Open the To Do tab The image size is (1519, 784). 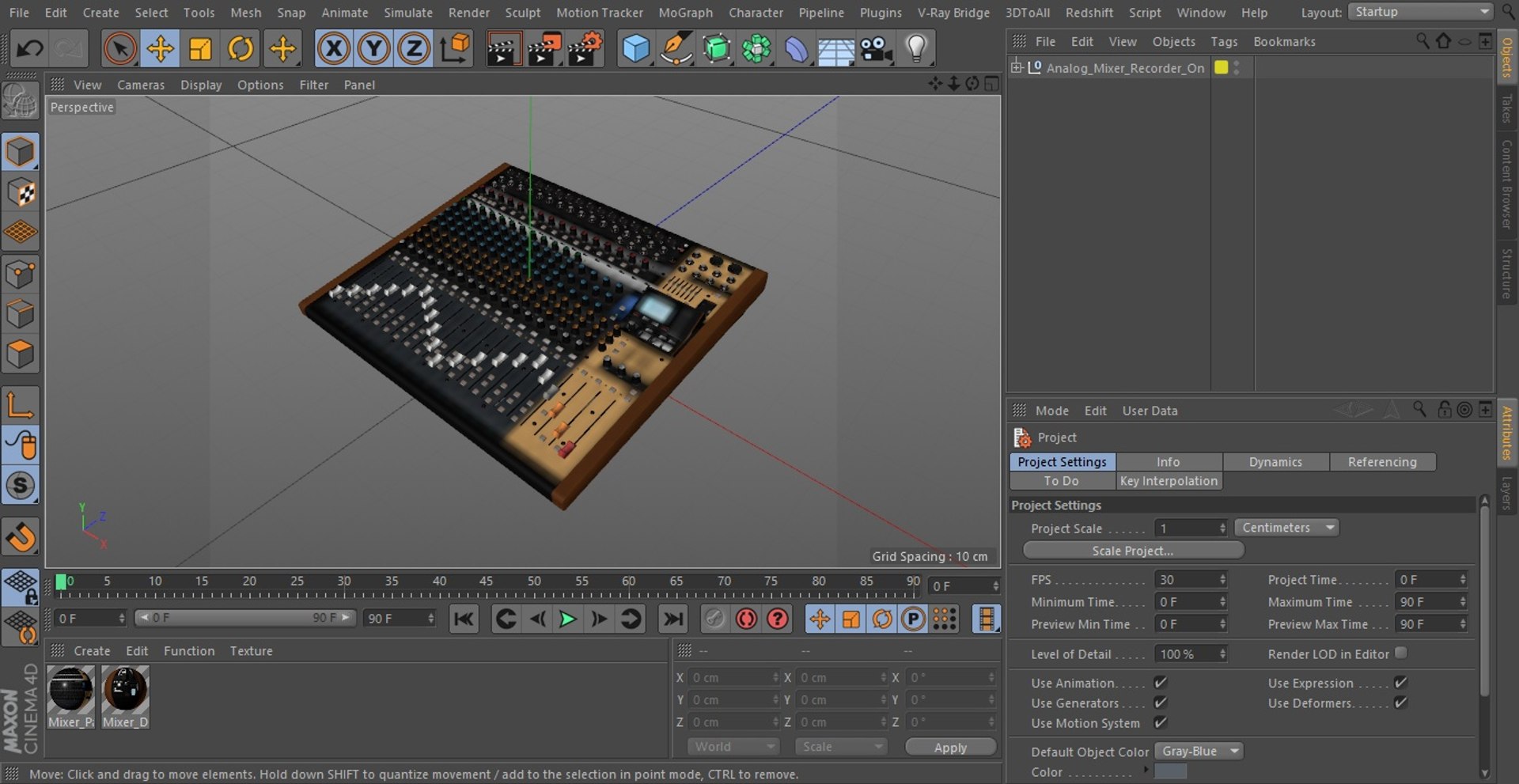click(1062, 481)
